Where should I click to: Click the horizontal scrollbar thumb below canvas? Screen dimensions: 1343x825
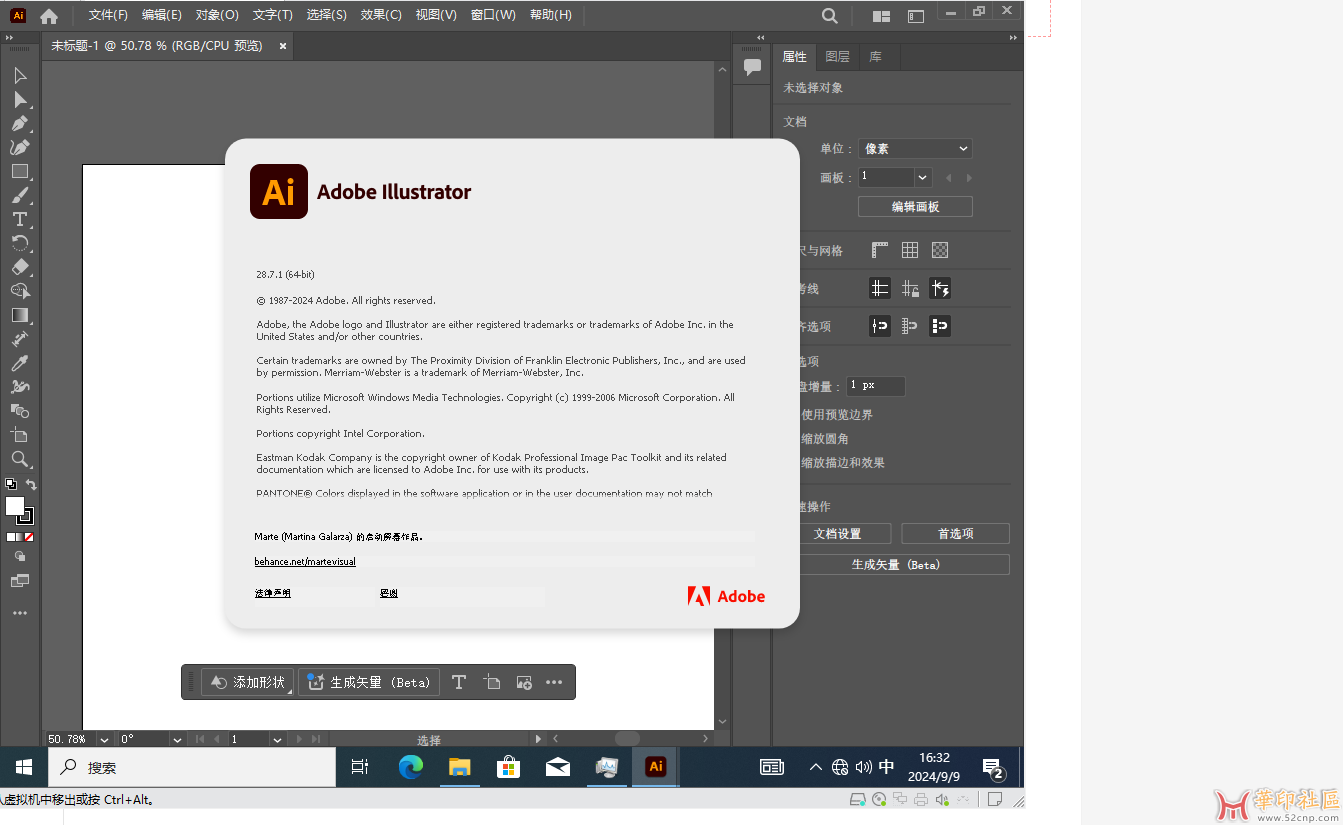627,739
